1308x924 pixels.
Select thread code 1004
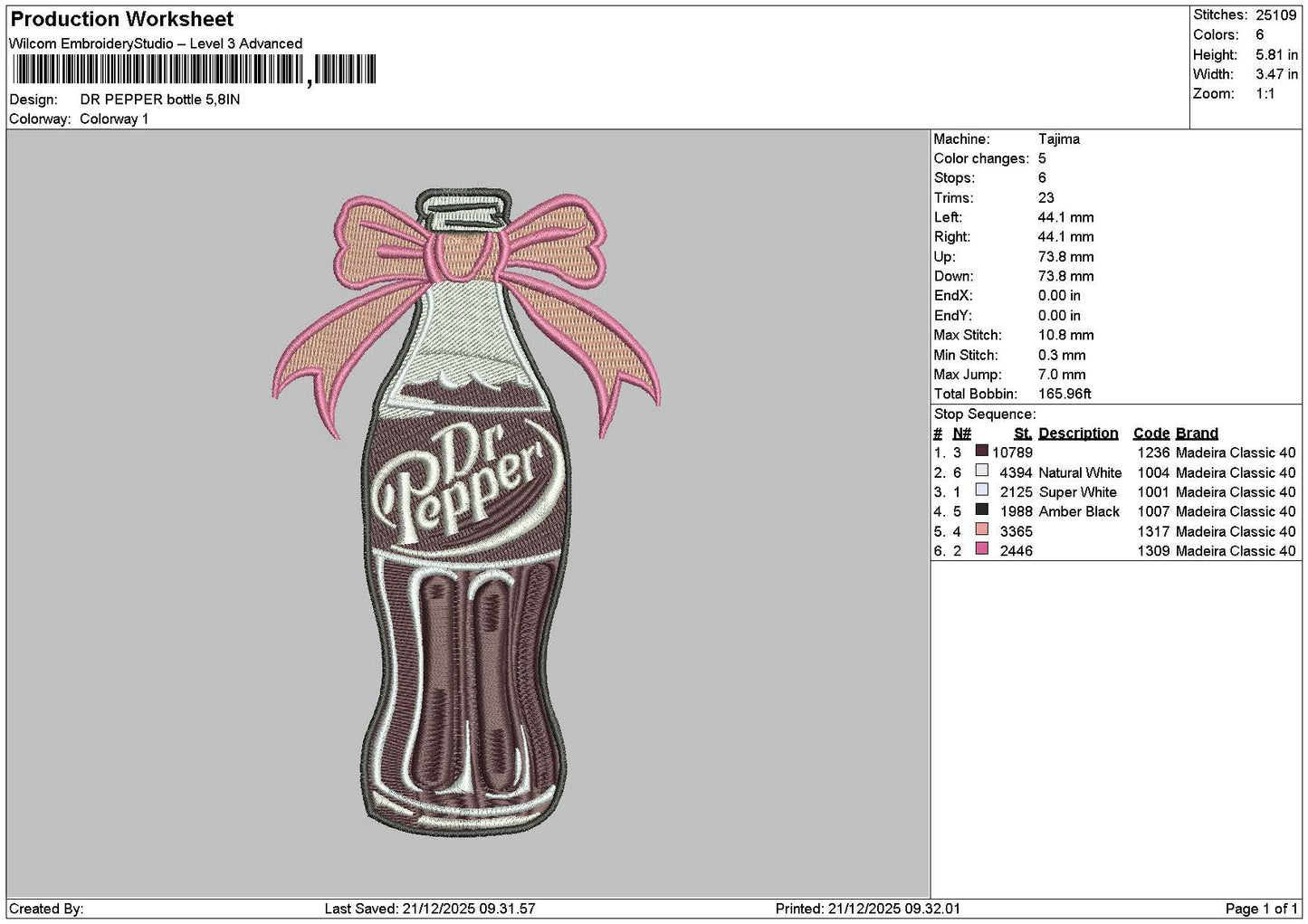(x=1153, y=472)
